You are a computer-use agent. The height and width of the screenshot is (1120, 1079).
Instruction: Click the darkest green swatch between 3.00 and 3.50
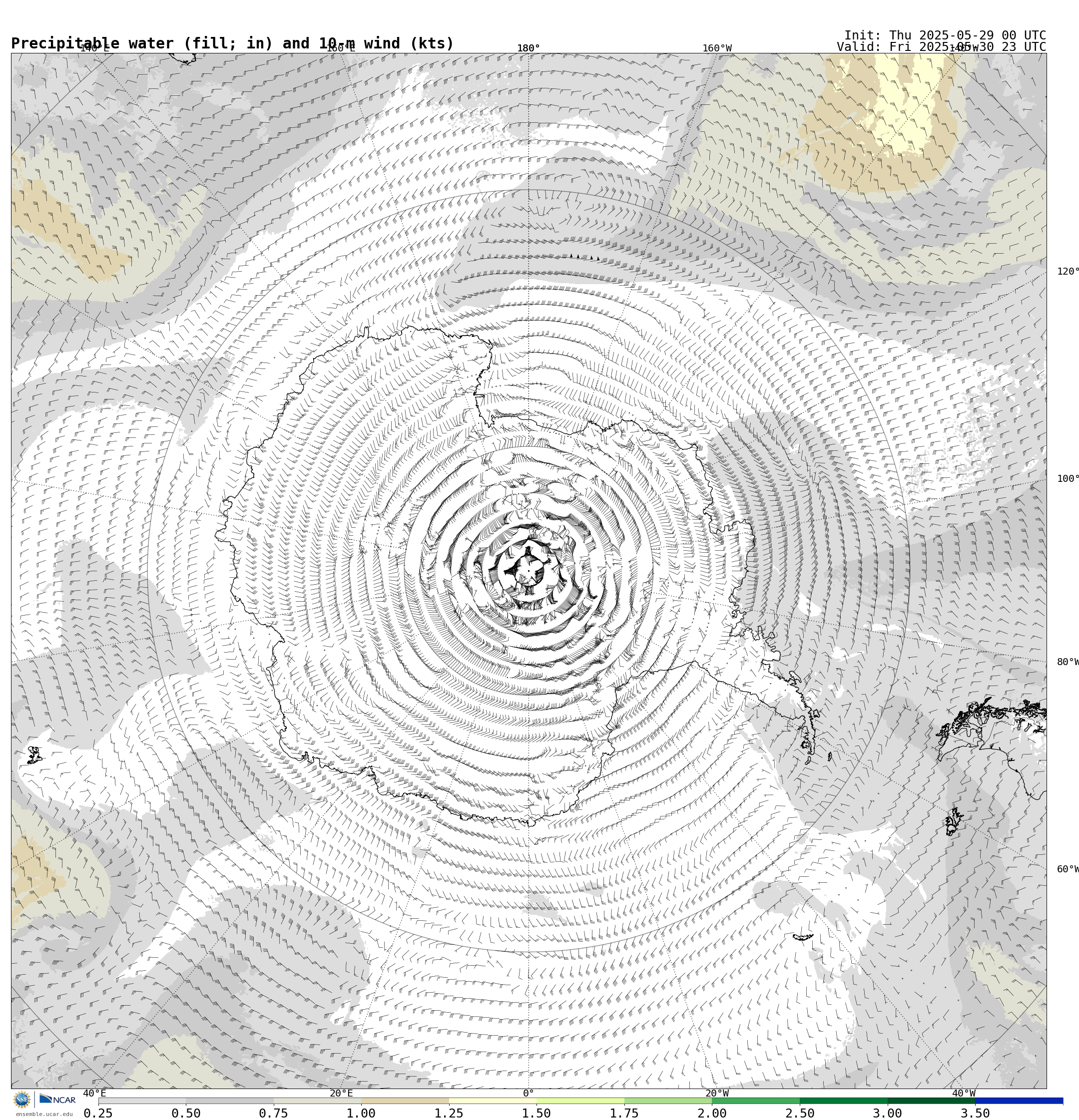coord(932,1101)
